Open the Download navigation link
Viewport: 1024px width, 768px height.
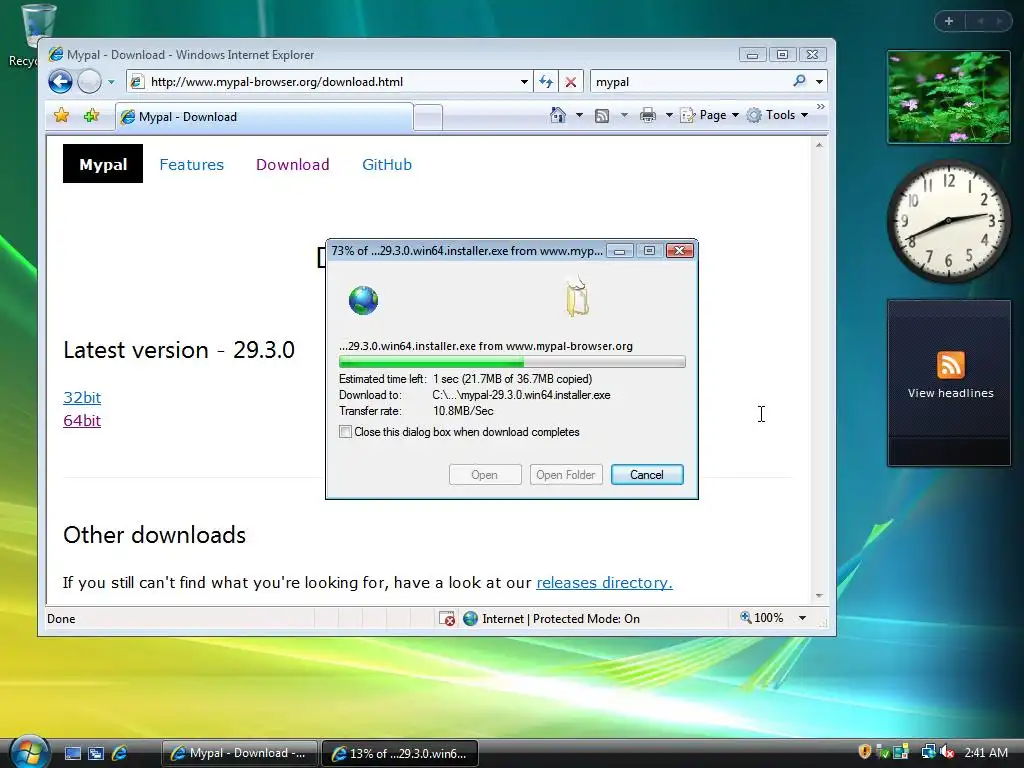point(293,165)
